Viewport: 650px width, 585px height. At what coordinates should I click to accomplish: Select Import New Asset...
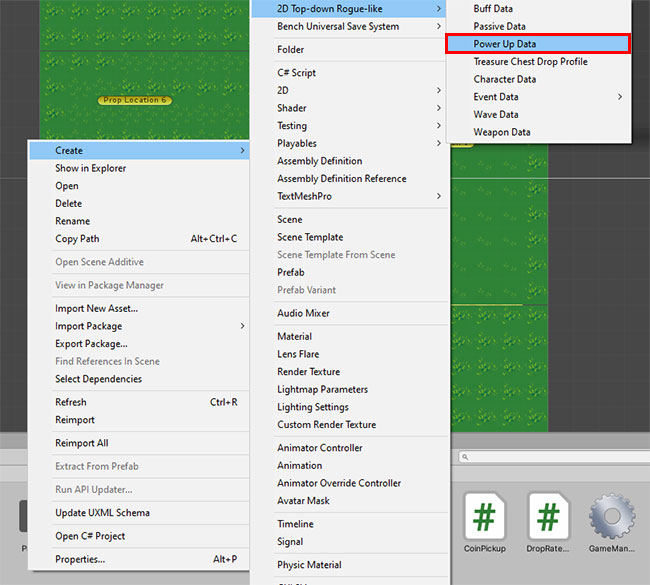139,308
